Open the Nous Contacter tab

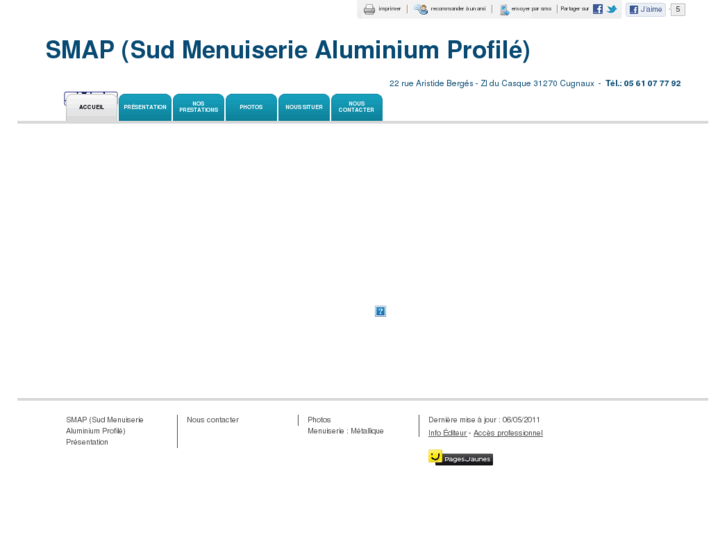tap(357, 108)
